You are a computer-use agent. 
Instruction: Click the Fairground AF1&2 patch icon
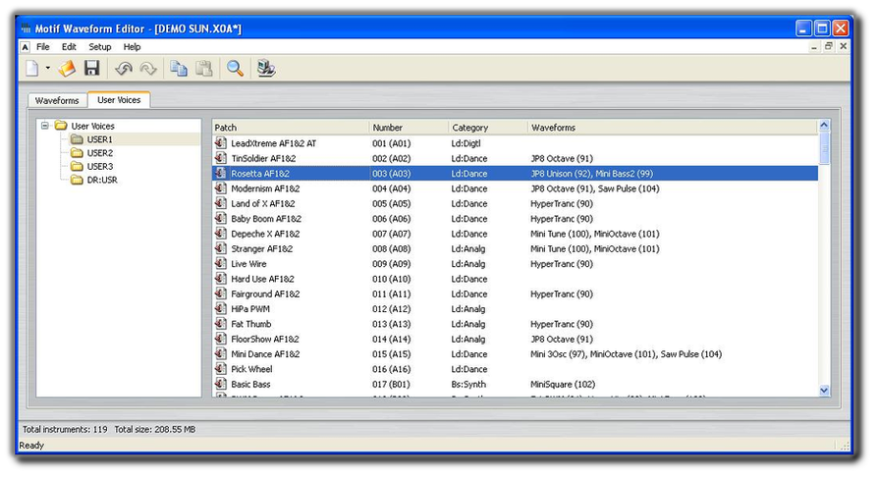pos(221,294)
